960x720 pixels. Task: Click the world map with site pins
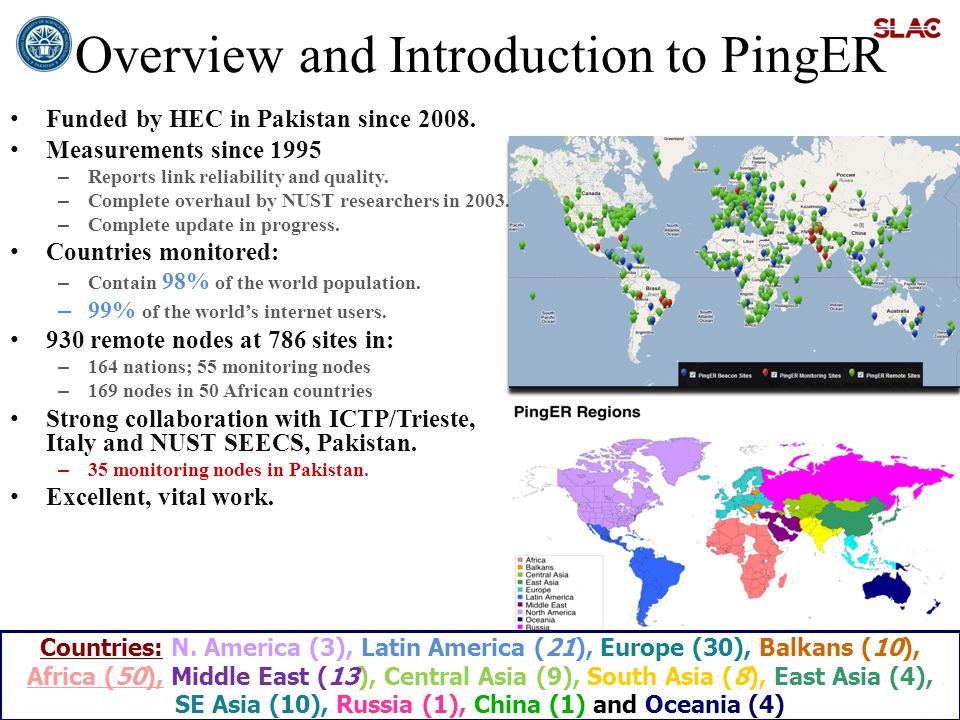[x=734, y=261]
